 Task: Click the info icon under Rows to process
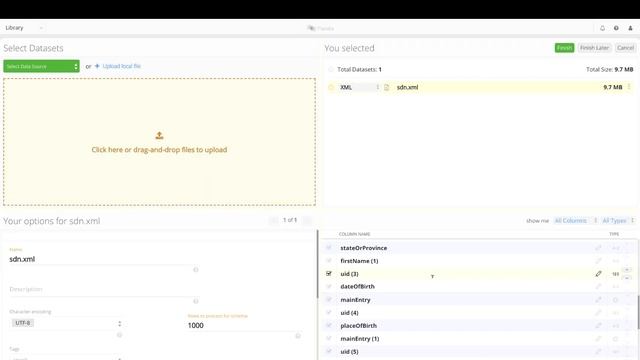pos(298,336)
